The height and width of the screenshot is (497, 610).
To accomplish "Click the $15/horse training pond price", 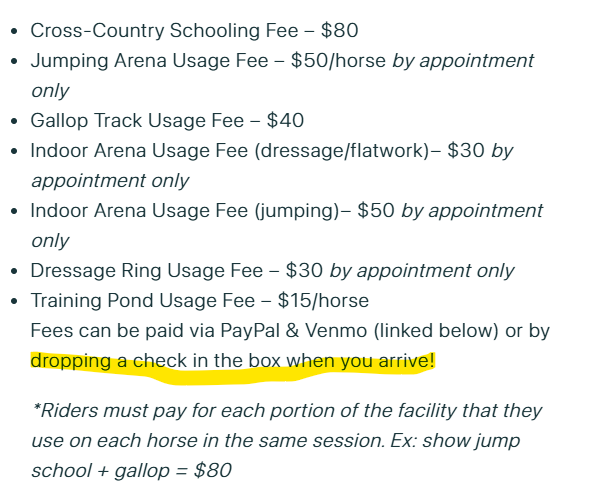I will (x=323, y=301).
